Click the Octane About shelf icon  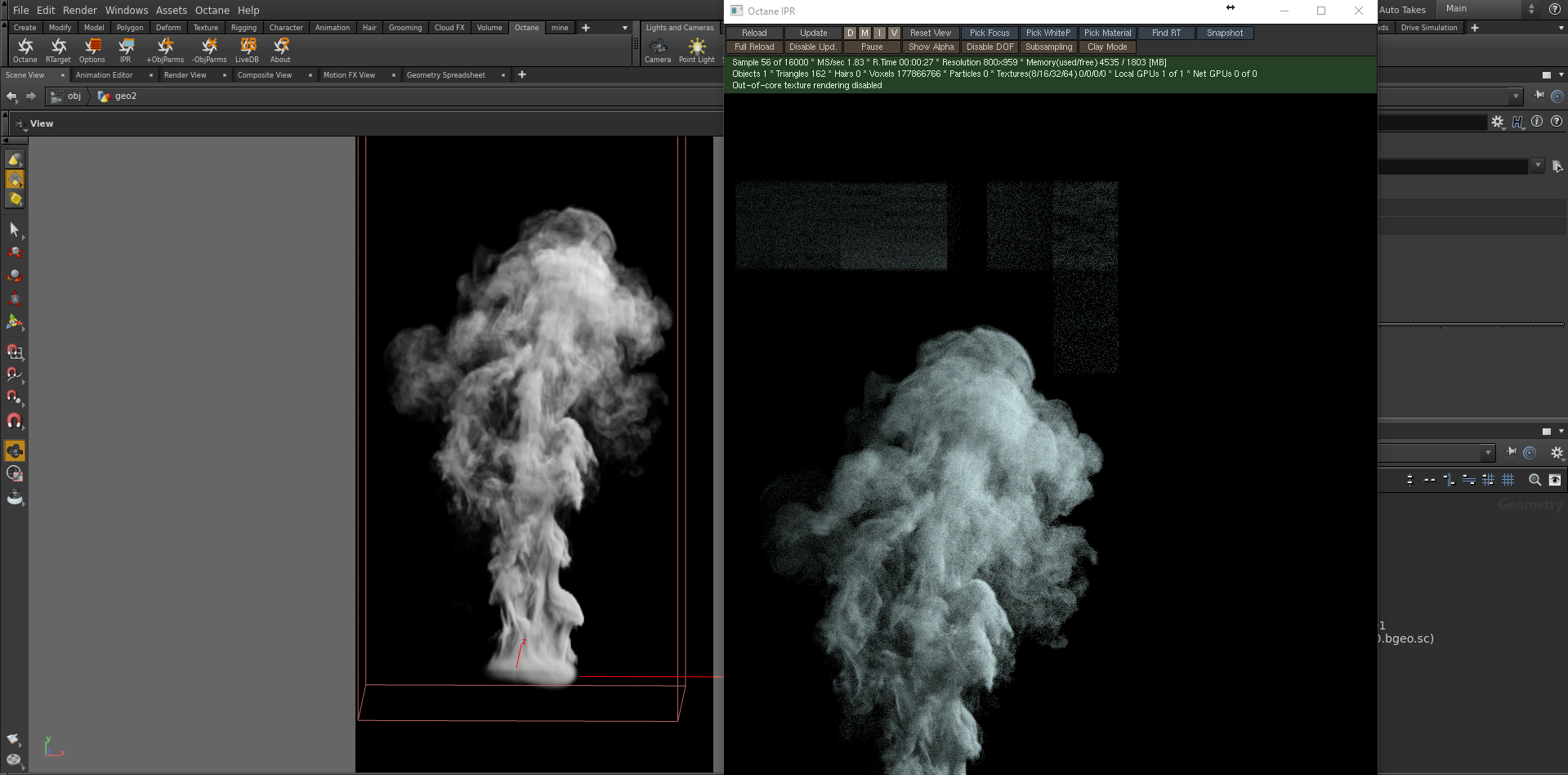(x=280, y=49)
